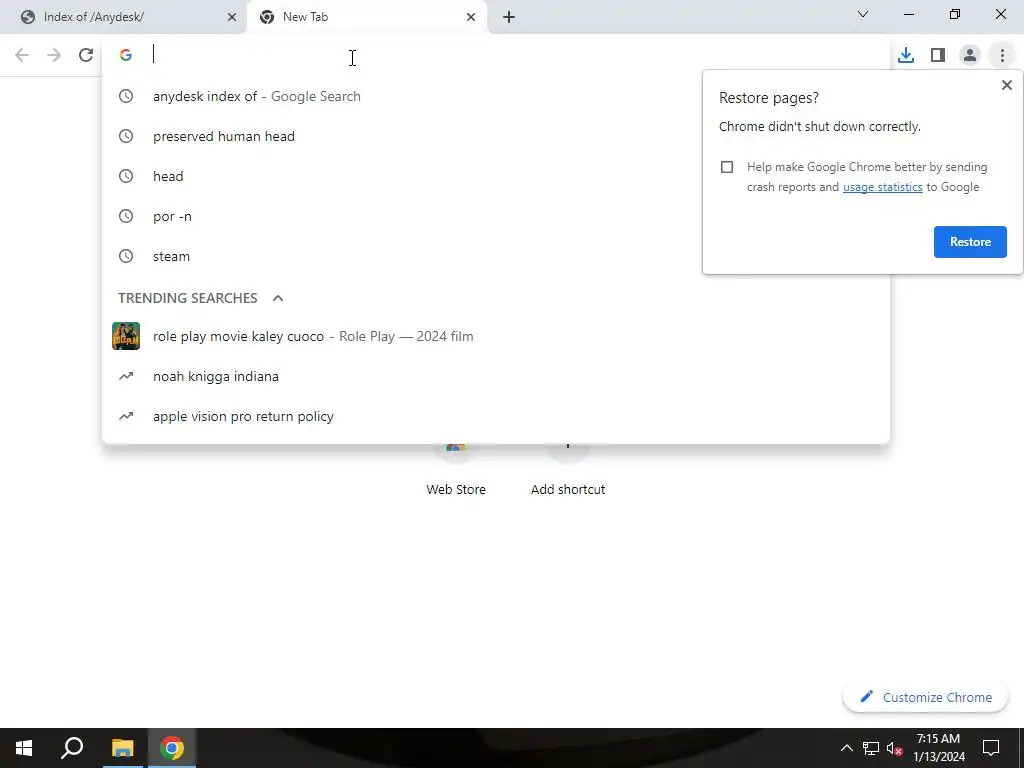The image size is (1024, 768).
Task: Click trending arrow icon beside noah knigga
Action: click(126, 376)
